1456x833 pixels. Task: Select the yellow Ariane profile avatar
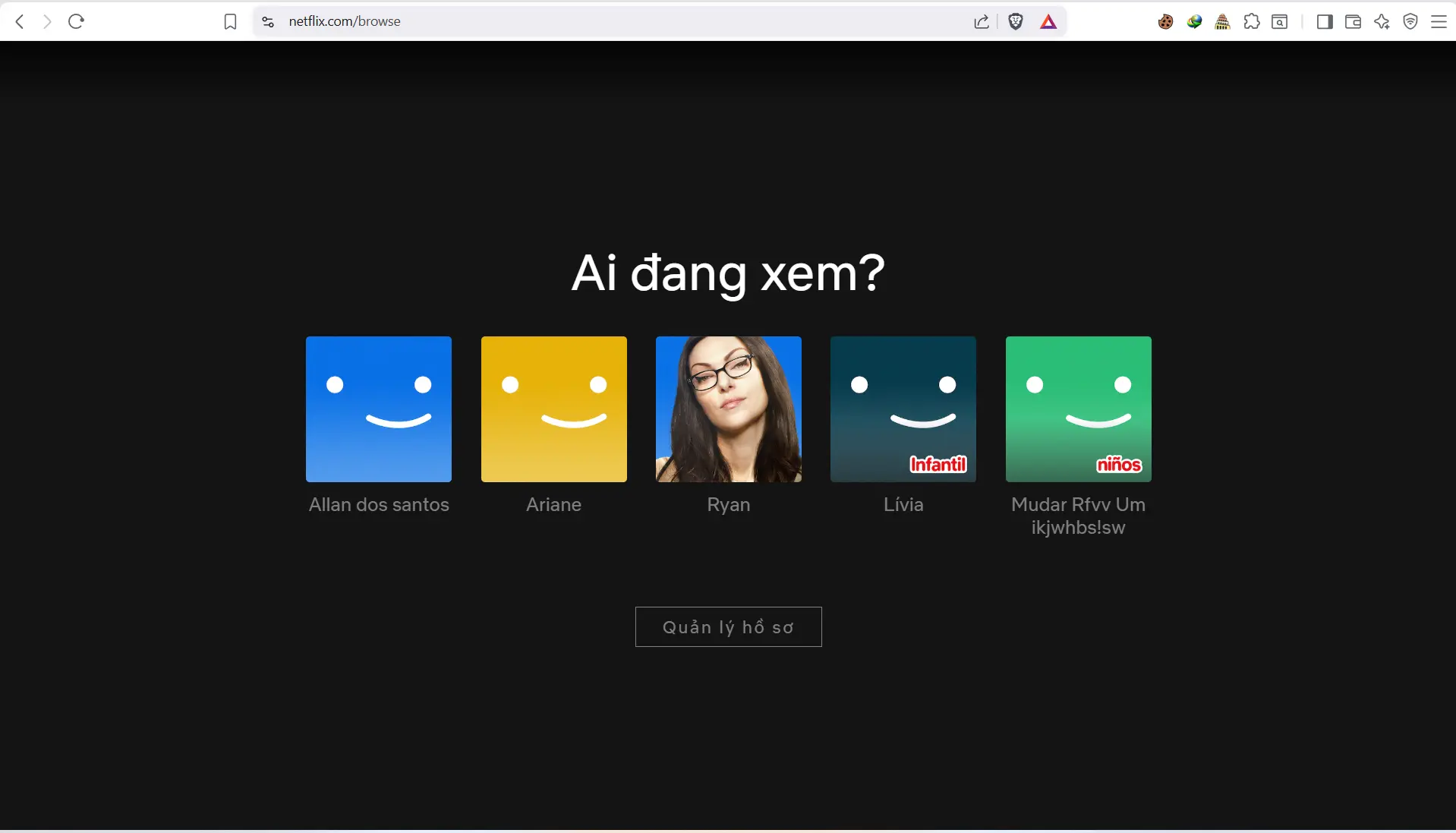(554, 409)
